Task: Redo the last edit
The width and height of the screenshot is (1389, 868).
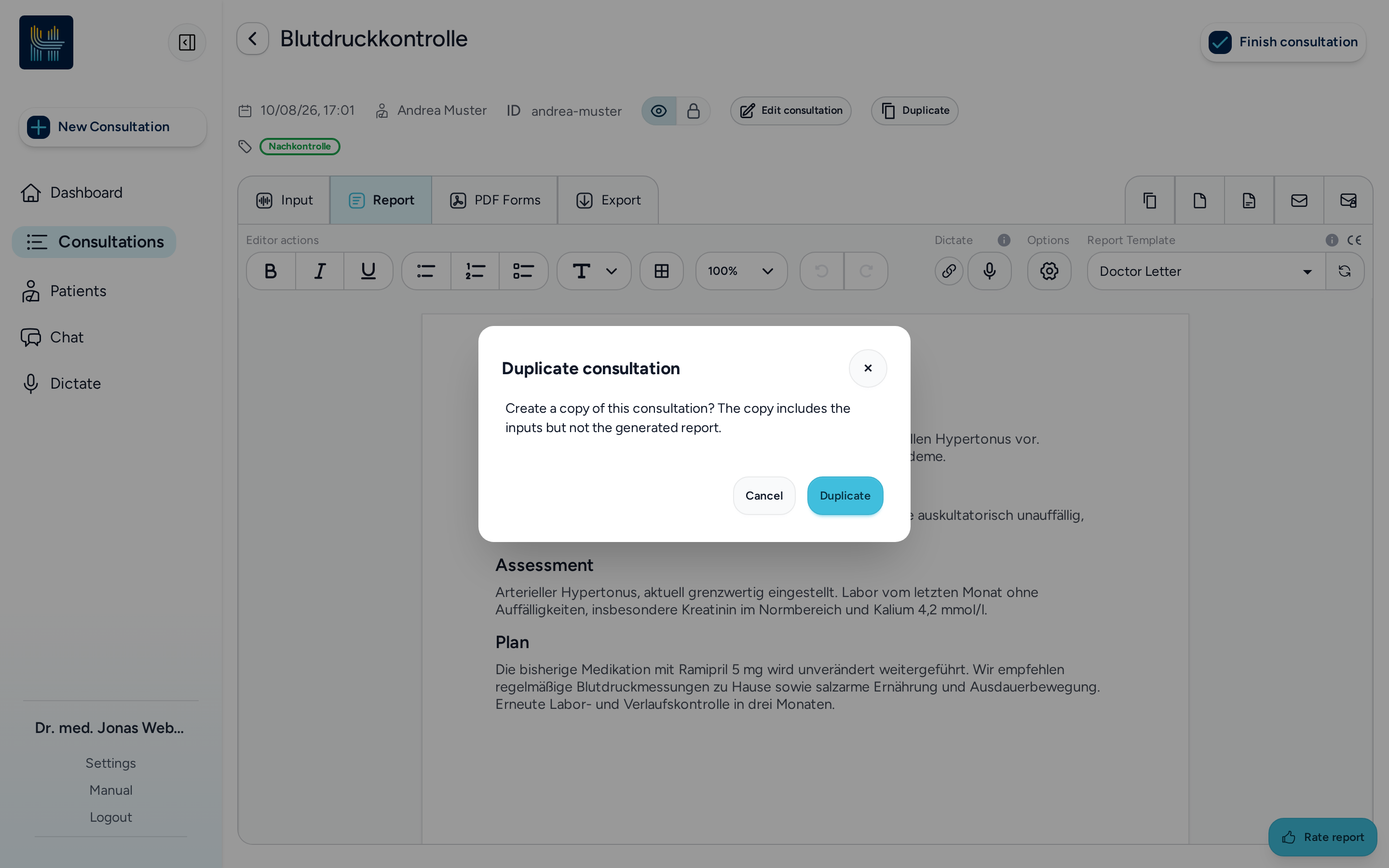Action: [866, 271]
